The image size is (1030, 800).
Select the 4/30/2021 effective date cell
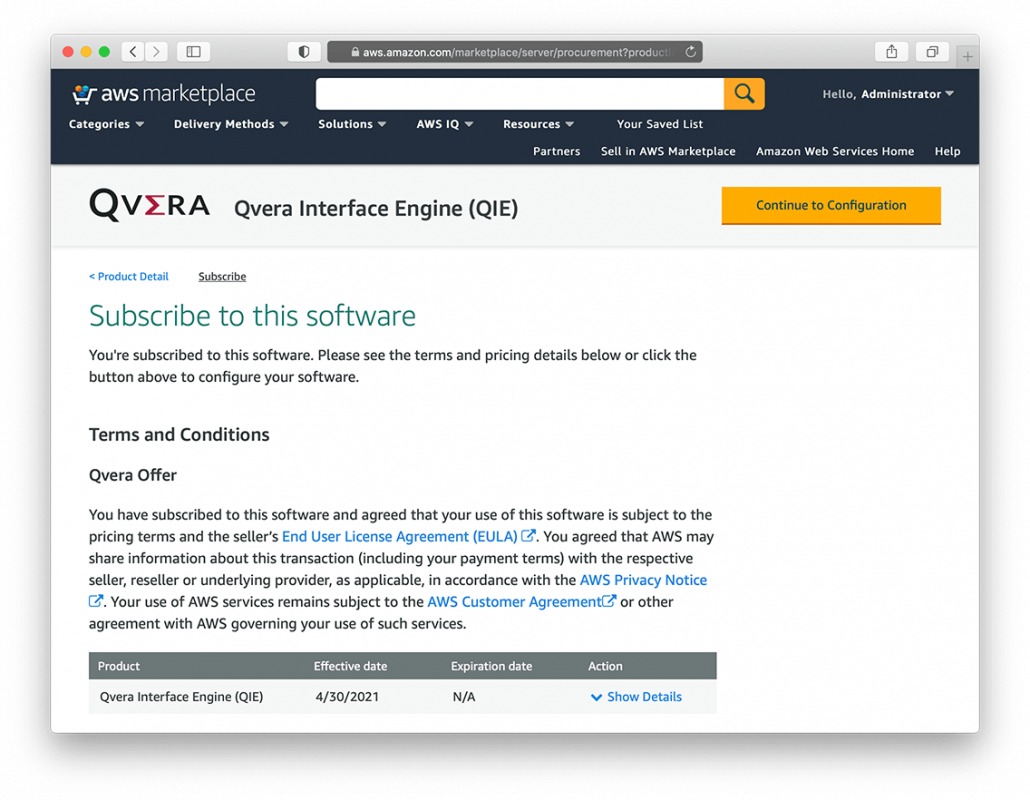pyautogui.click(x=347, y=697)
